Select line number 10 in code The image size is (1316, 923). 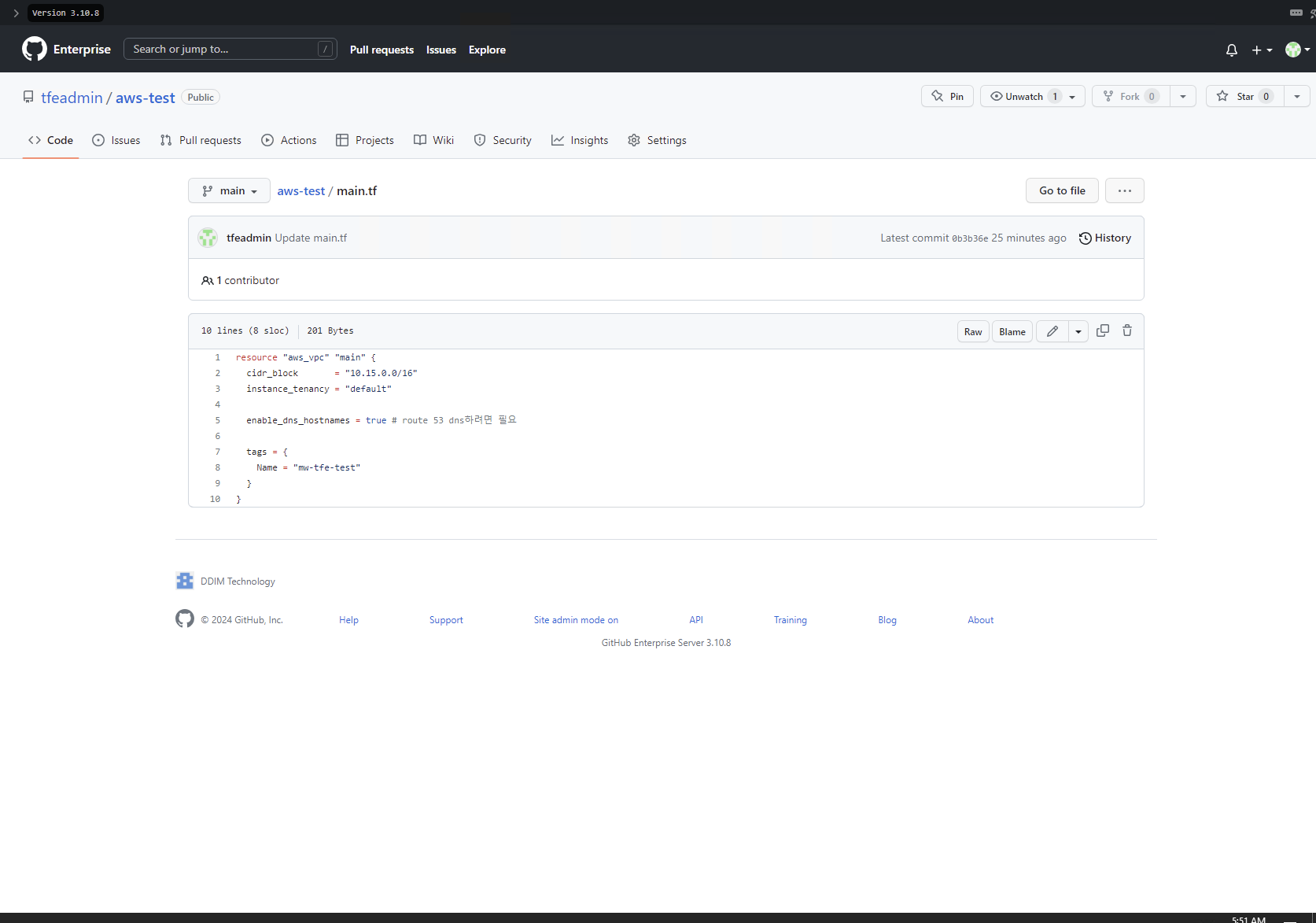click(x=216, y=499)
